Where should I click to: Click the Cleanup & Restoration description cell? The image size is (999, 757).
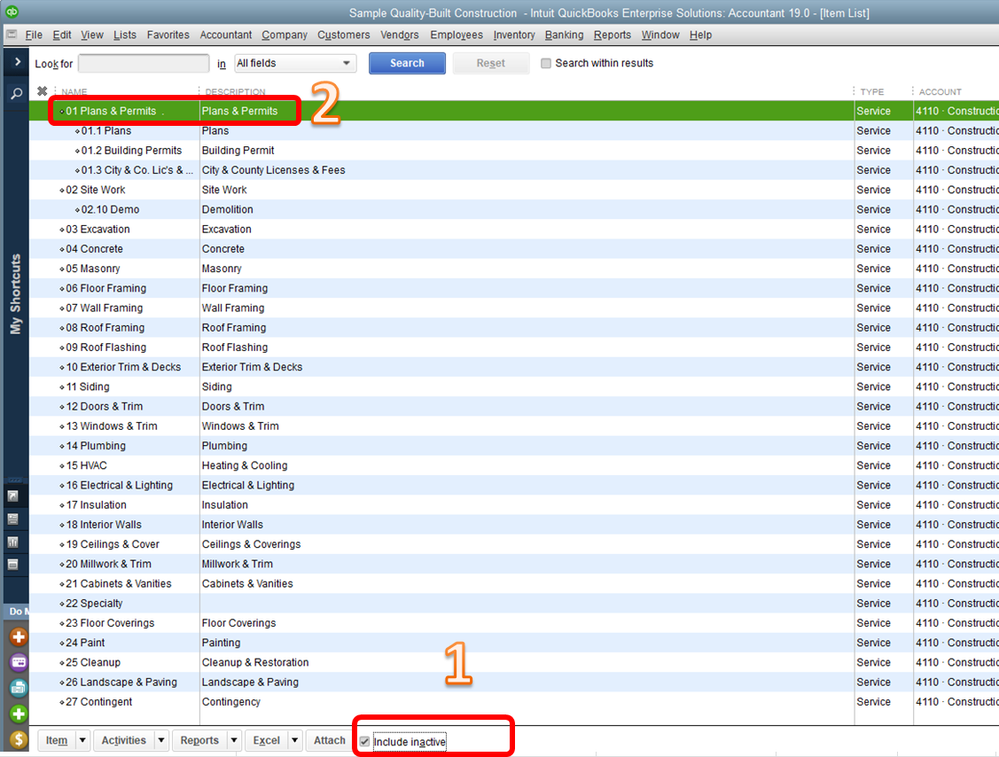coord(255,663)
